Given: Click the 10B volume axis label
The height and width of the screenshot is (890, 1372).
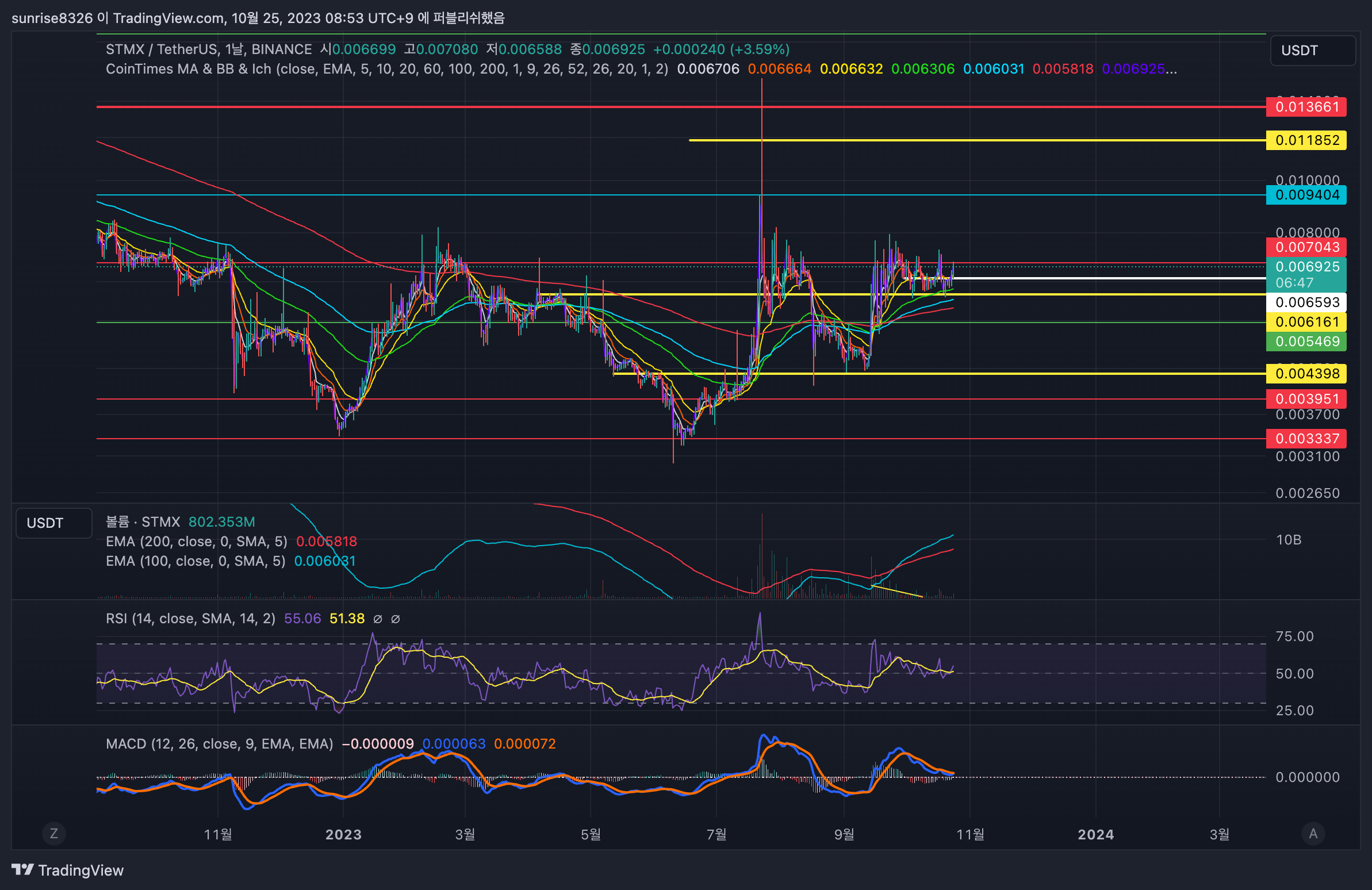Looking at the screenshot, I should point(1289,539).
